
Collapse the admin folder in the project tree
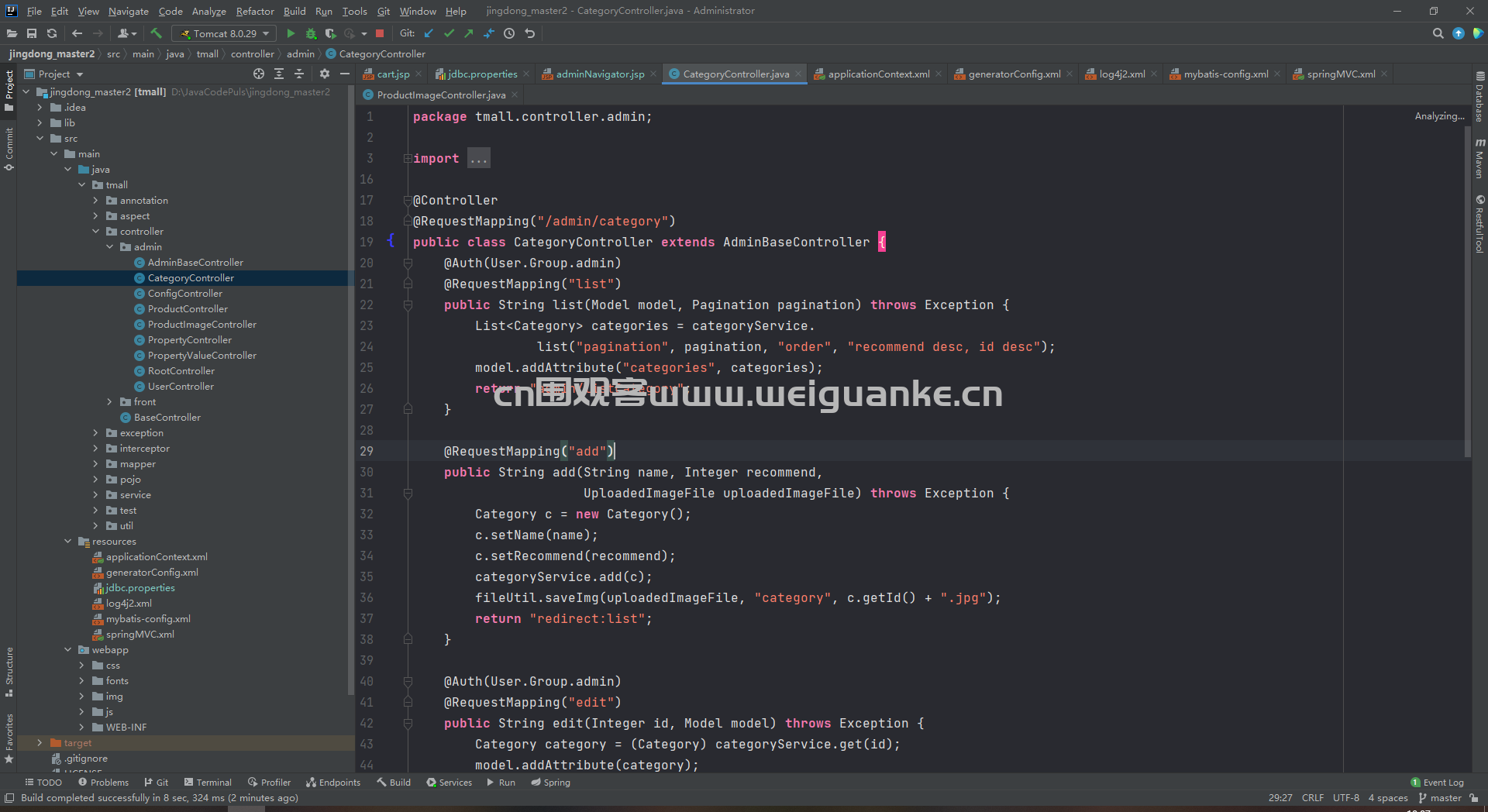pyautogui.click(x=110, y=247)
